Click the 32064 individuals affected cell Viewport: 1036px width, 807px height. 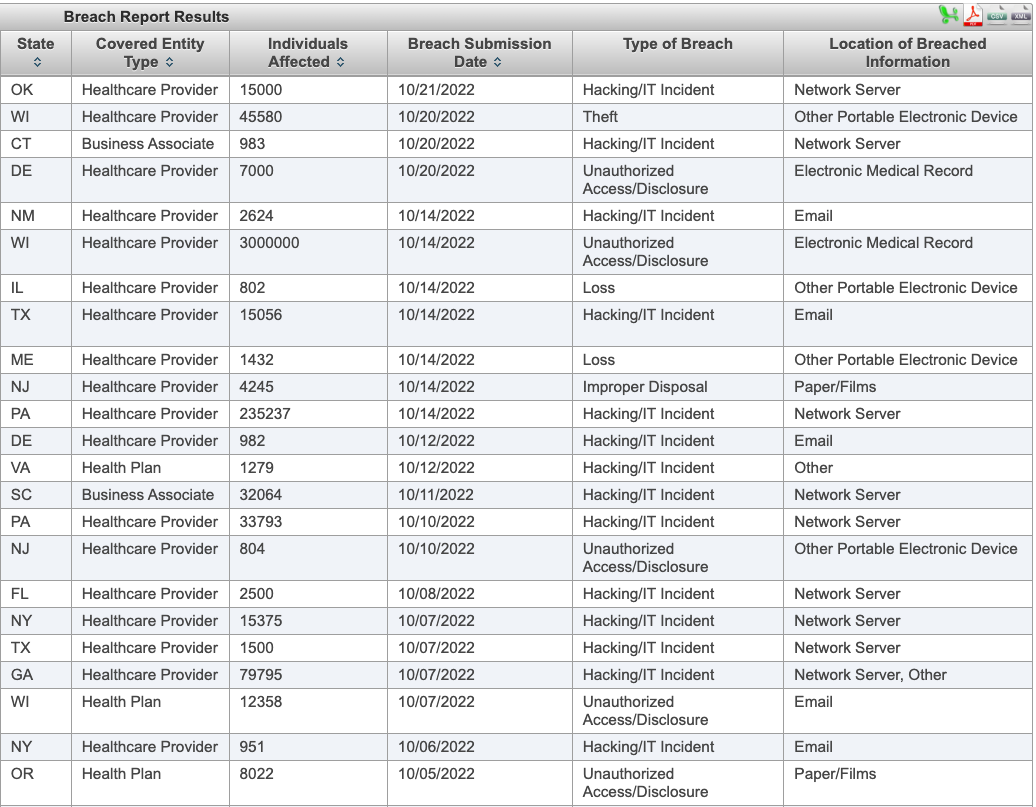[x=309, y=496]
